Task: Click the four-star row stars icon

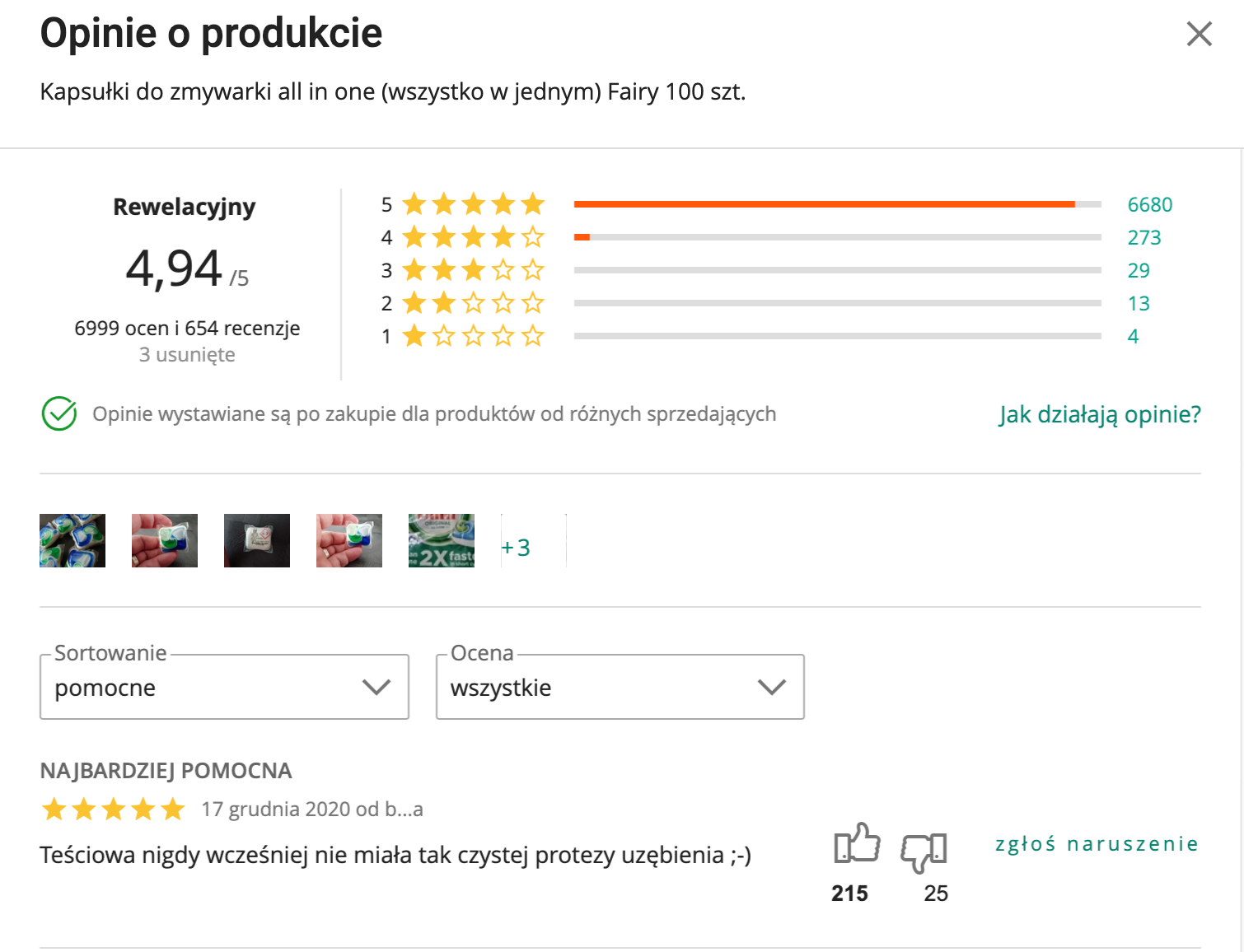Action: pyautogui.click(x=474, y=237)
